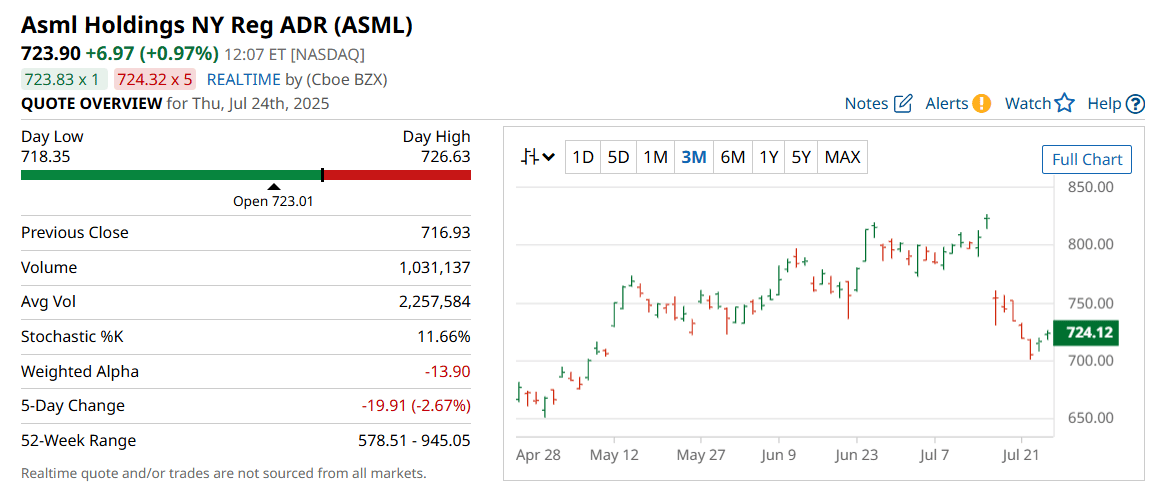Click the Open 723.01 marker triangle
Viewport: 1151px width, 495px height.
coord(273,187)
